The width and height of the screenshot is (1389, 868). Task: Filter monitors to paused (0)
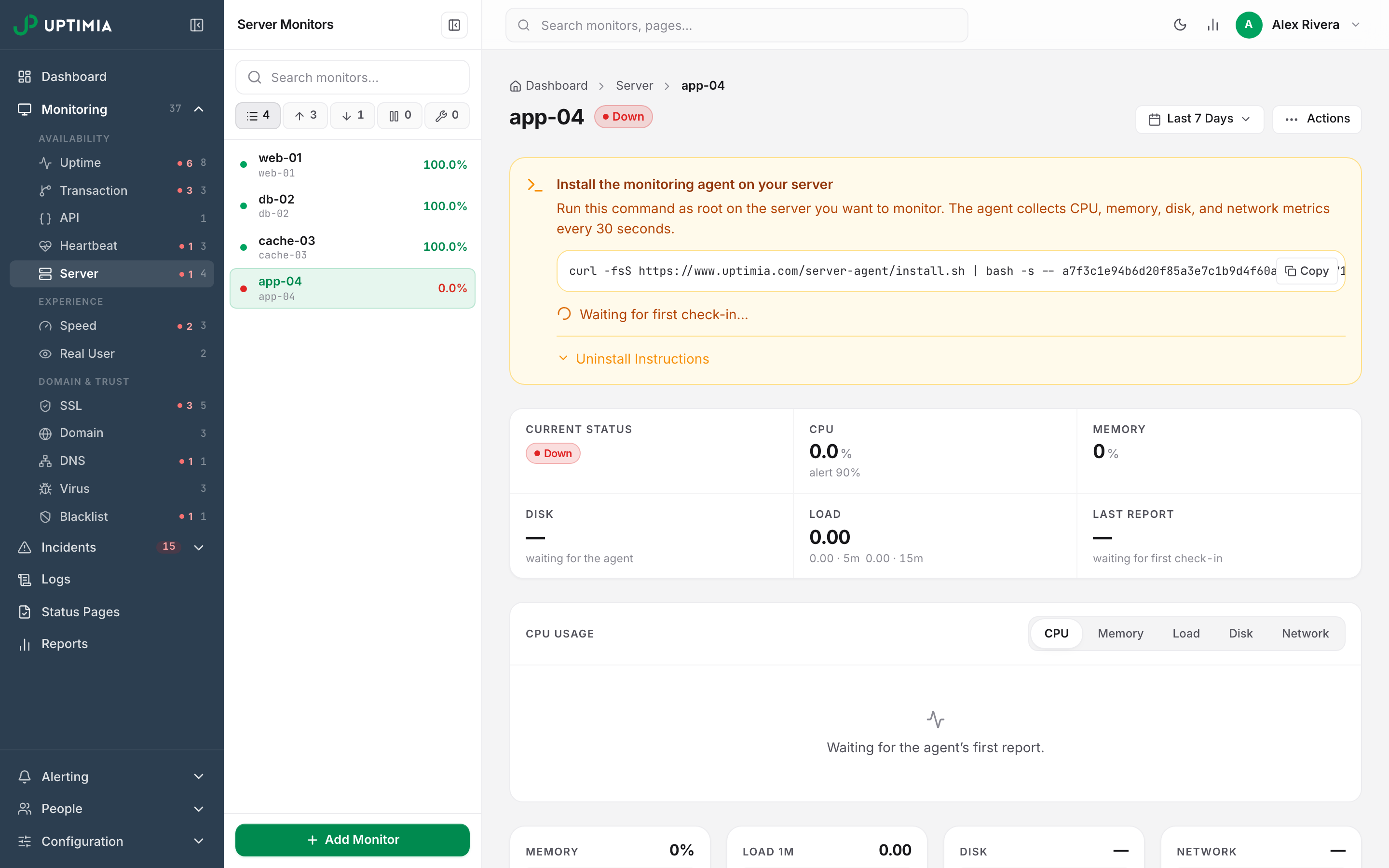point(399,115)
